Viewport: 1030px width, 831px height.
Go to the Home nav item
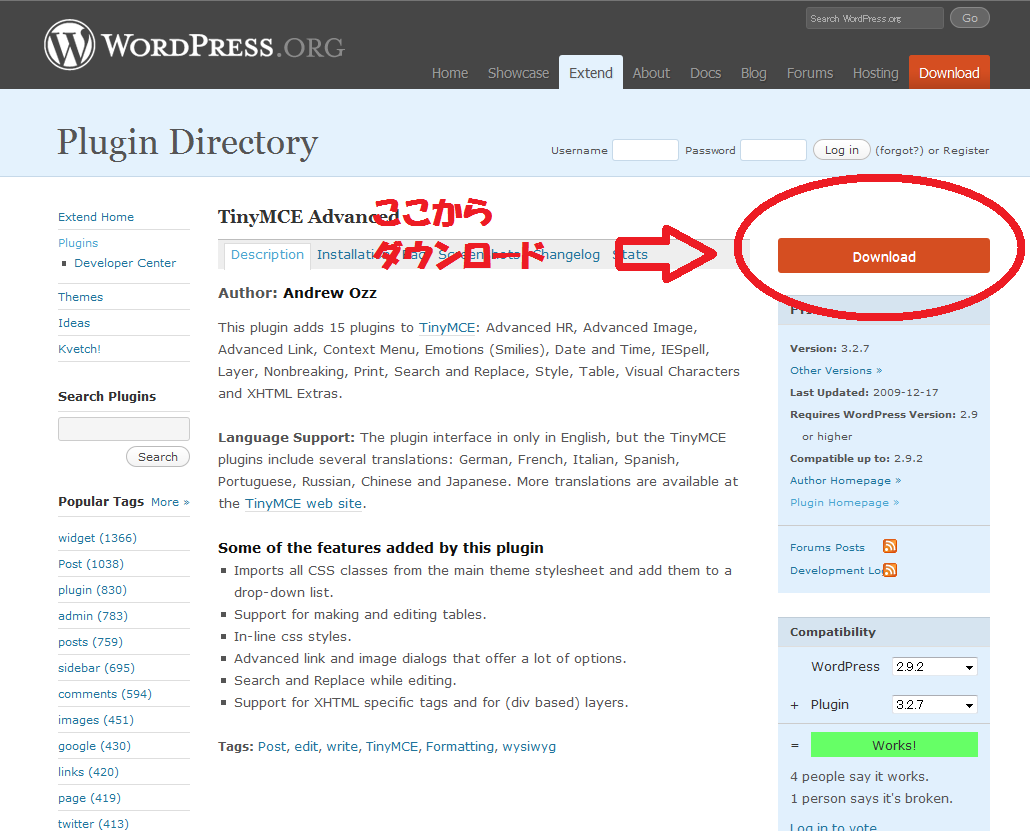(x=450, y=73)
